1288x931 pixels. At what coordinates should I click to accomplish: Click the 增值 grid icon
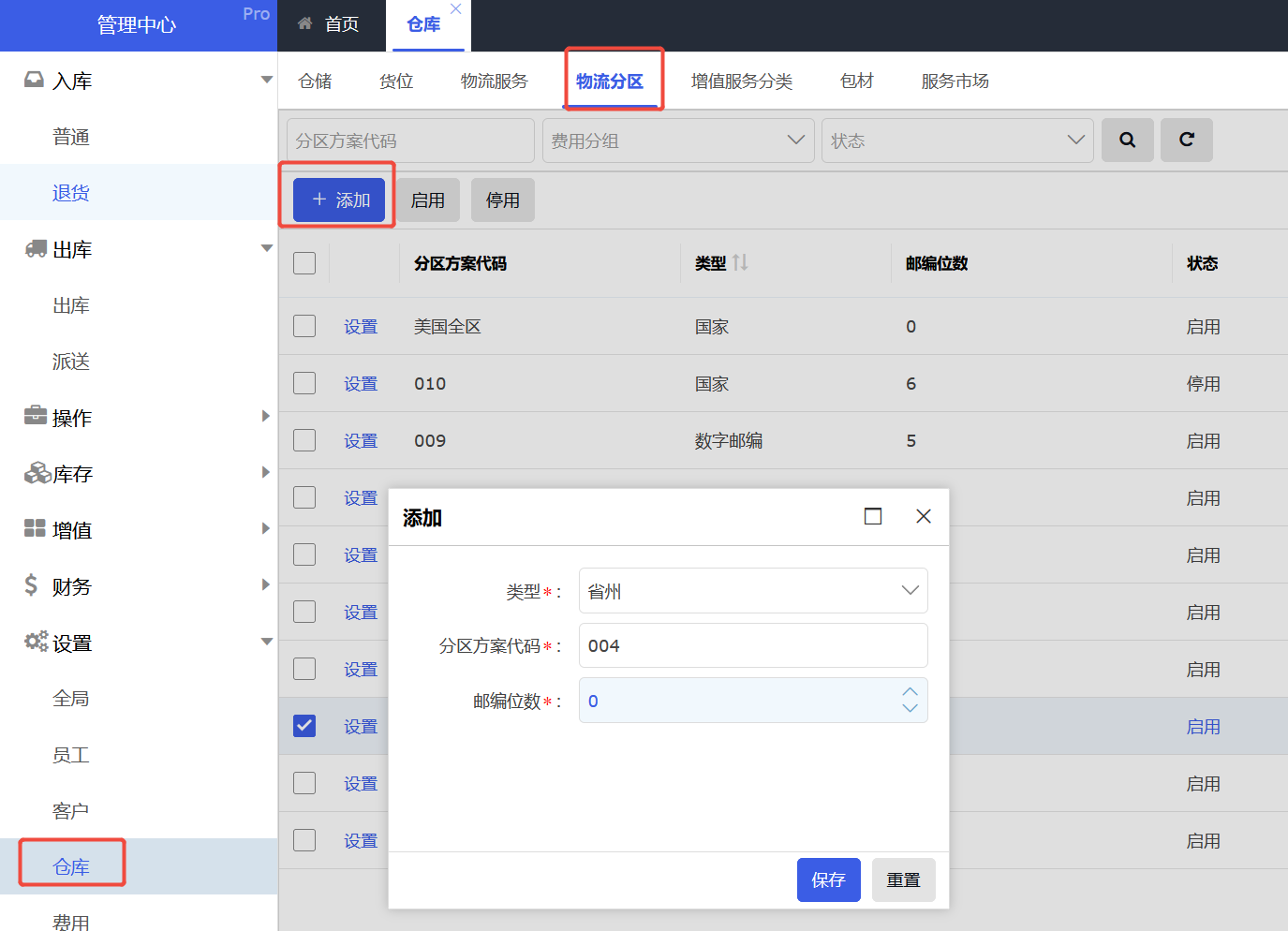(x=35, y=528)
